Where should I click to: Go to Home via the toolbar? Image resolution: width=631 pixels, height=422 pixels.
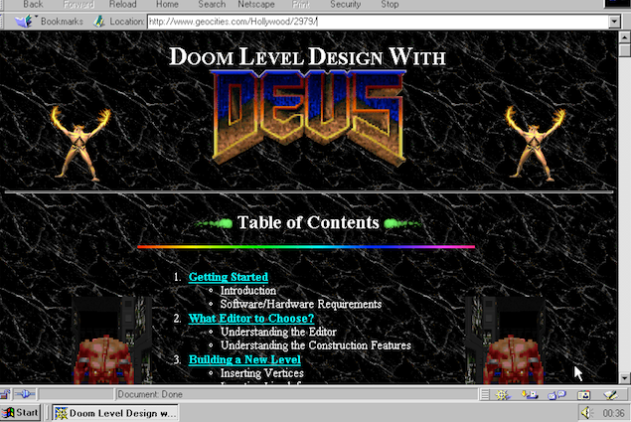(x=167, y=4)
